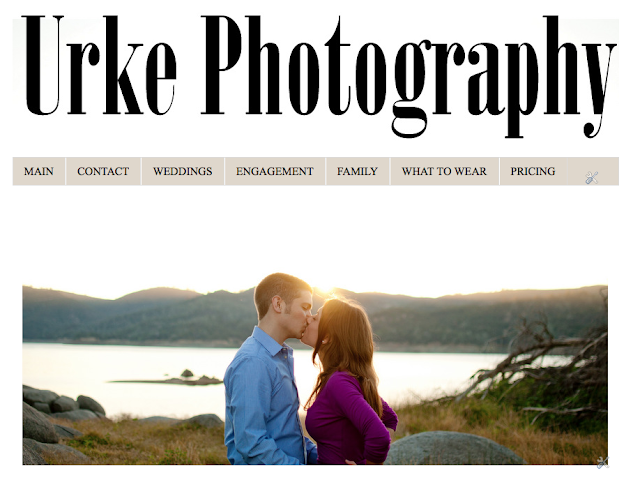Select the ENGAGEMENT menu item
This screenshot has width=640, height=480.
(275, 171)
